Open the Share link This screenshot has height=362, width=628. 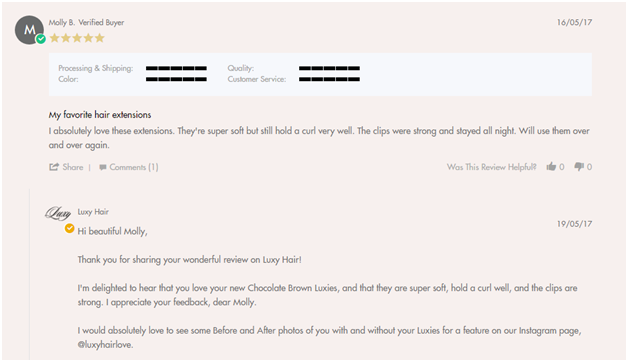(73, 167)
